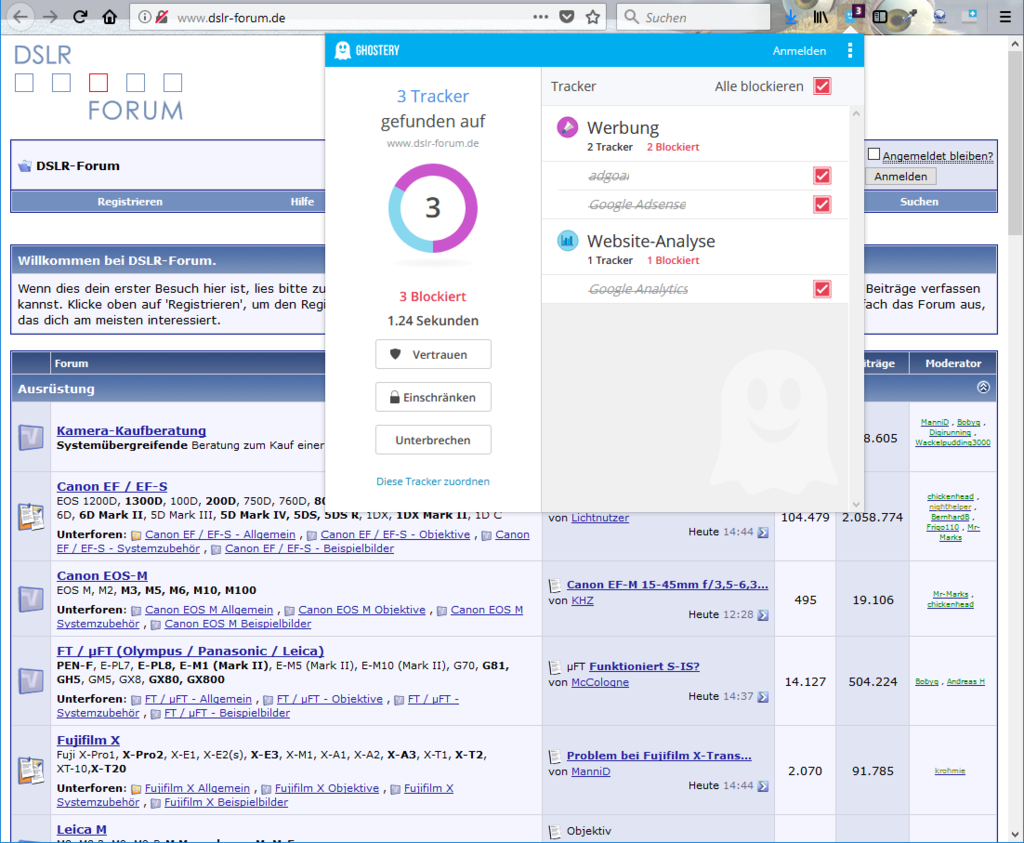Screen dimensions: 1024x843
Task: Open the Canon EOS-M forum
Action: [102, 575]
